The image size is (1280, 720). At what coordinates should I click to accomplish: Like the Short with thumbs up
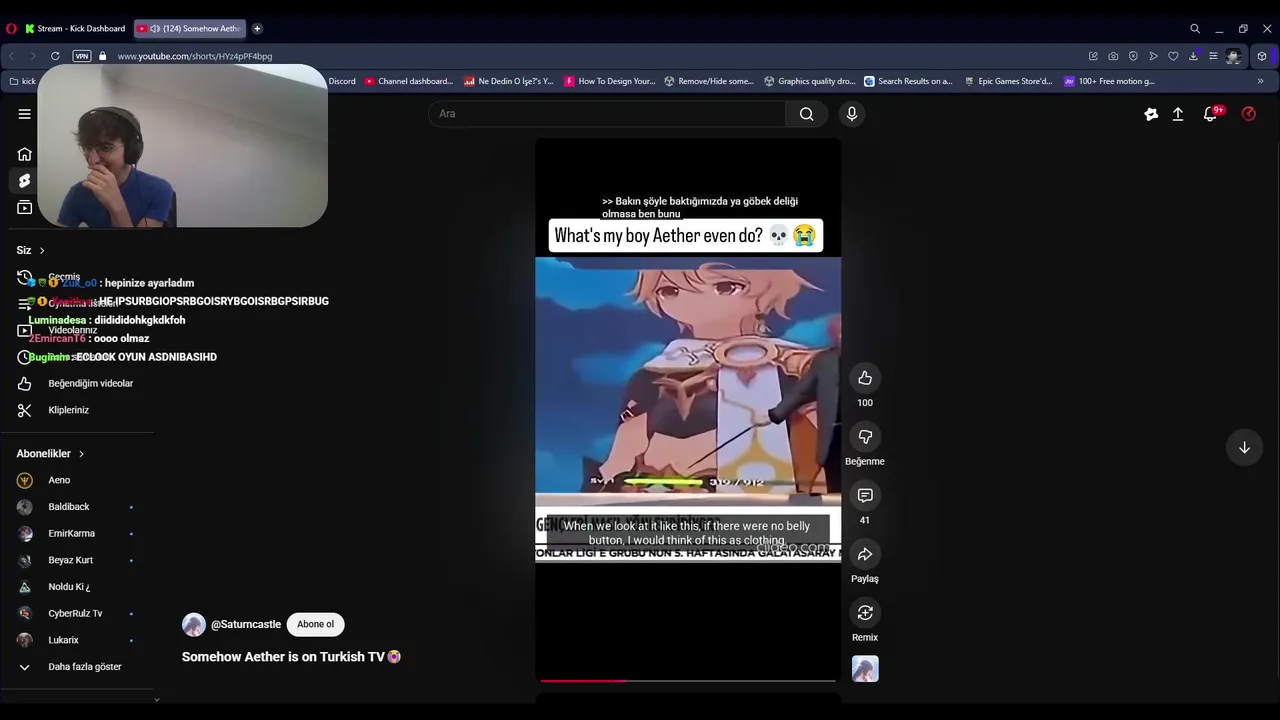865,378
